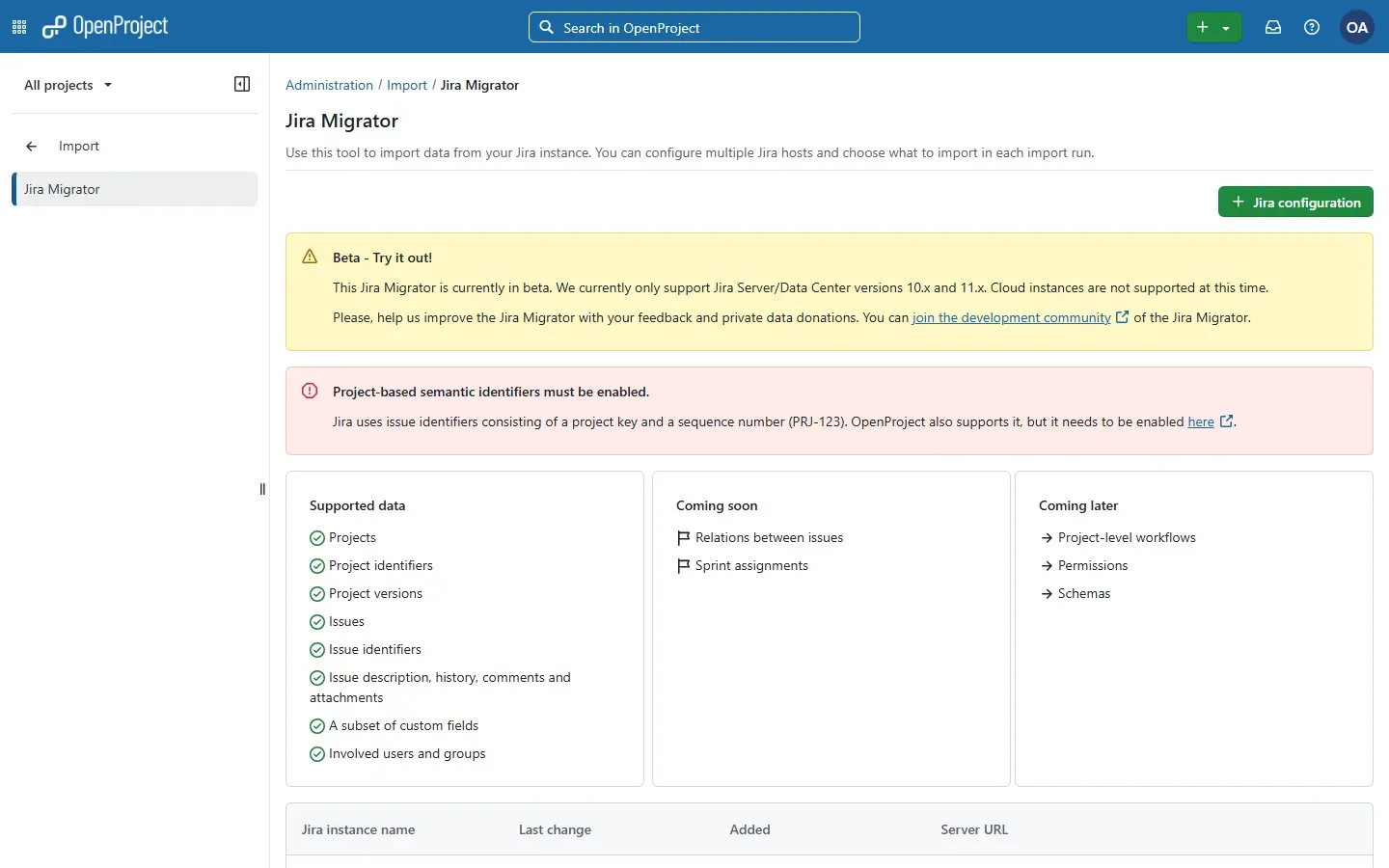Follow the join the development community link
The width and height of the screenshot is (1389, 868).
tap(1012, 317)
